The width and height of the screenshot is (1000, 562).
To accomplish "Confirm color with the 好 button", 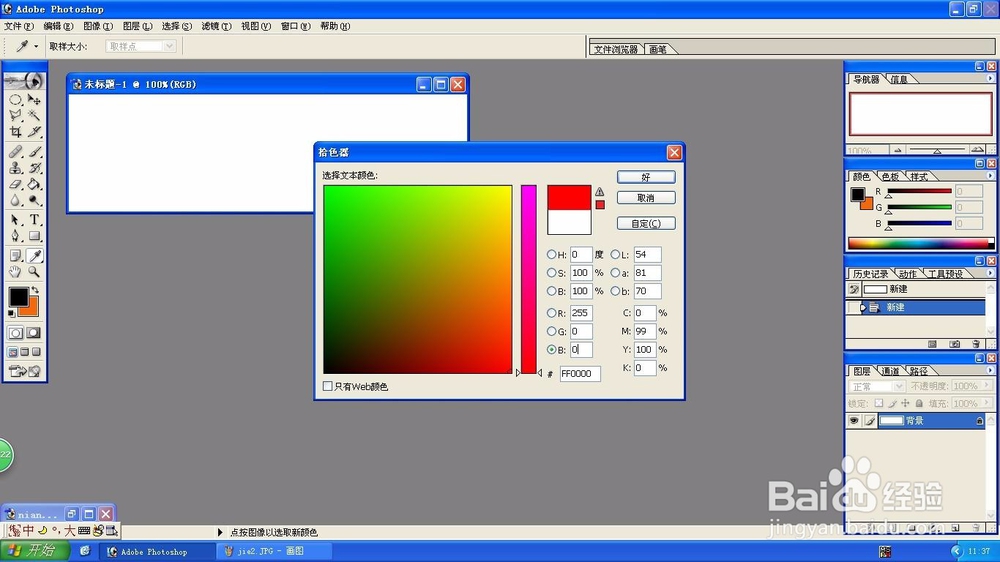I will [646, 177].
